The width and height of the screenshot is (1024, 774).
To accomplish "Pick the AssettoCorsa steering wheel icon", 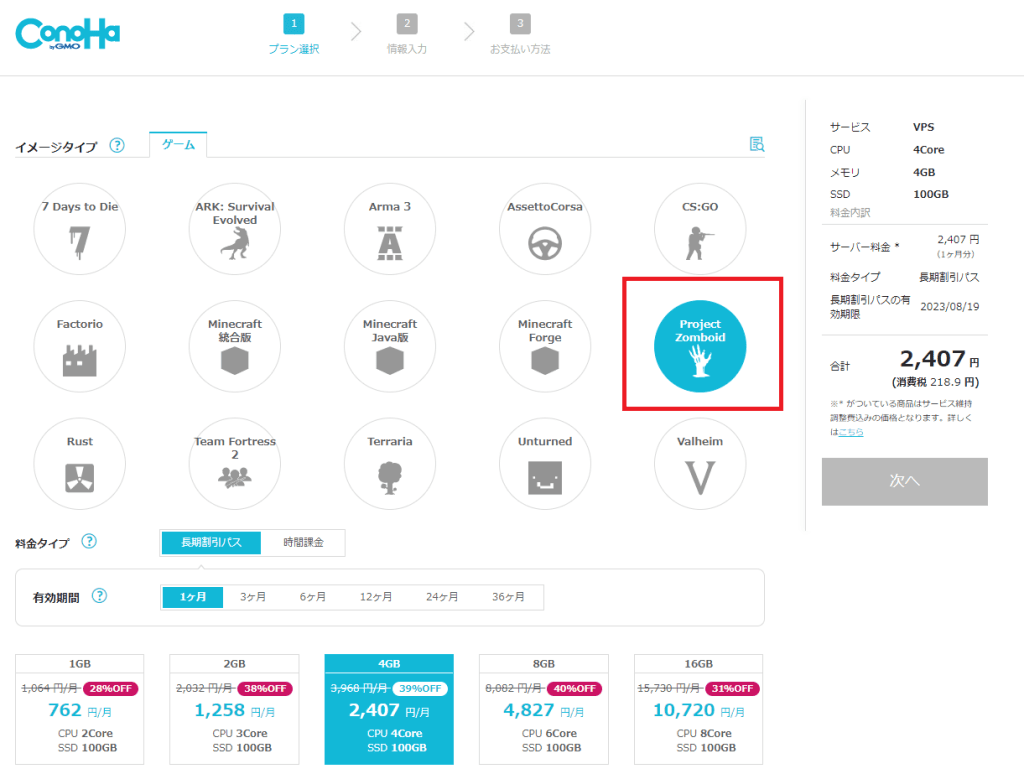I will pos(545,244).
